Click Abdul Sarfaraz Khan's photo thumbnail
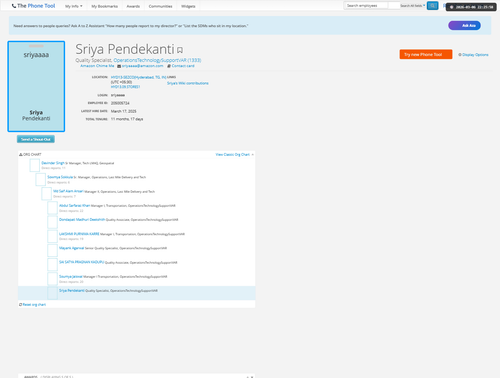This screenshot has height=378, width=500. (52, 208)
